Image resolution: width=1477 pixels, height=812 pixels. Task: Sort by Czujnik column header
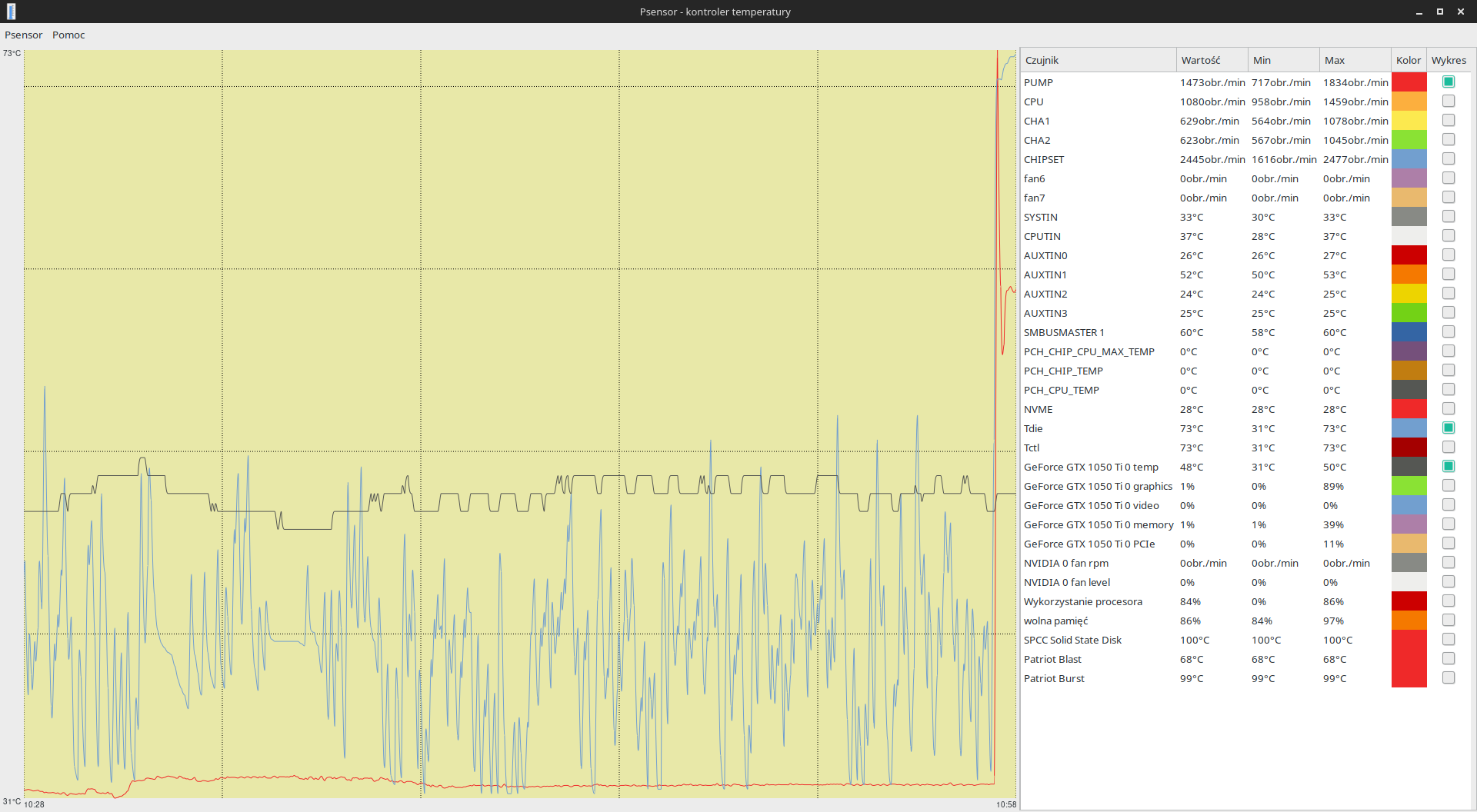(1099, 60)
